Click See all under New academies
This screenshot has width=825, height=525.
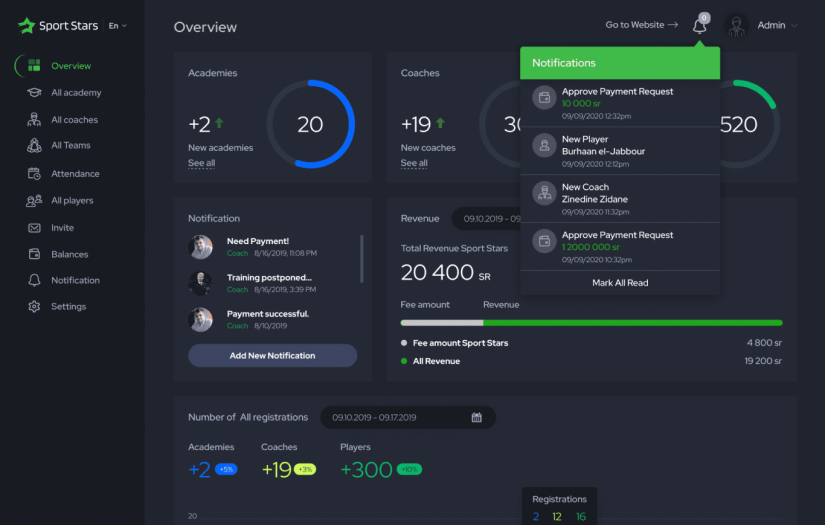click(202, 163)
